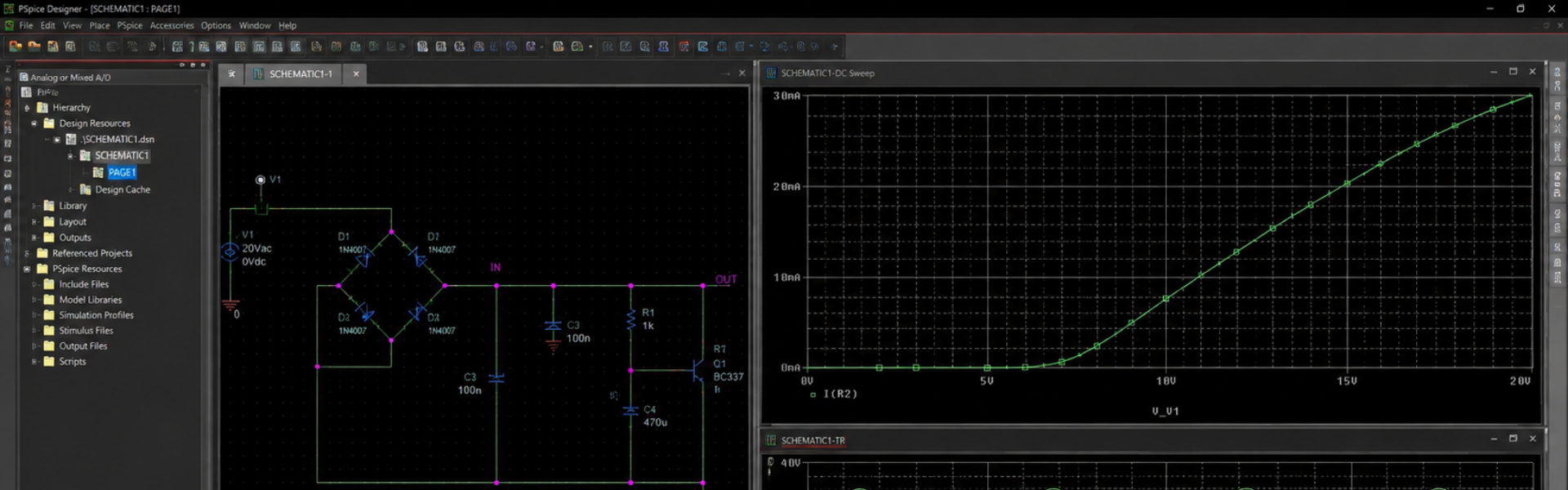Select SCHEMATIC1 folder in the tree
This screenshot has width=1568, height=490.
122,155
